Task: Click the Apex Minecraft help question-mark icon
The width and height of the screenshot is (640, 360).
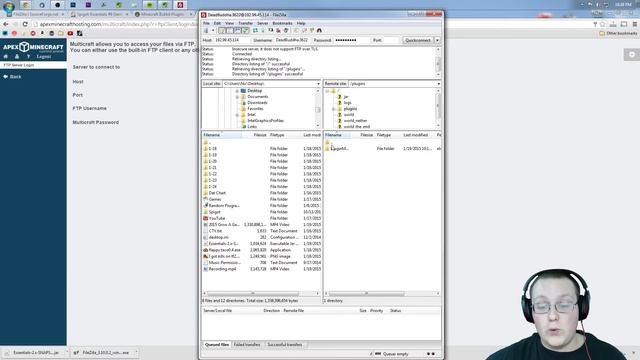Action: pyautogui.click(x=28, y=57)
